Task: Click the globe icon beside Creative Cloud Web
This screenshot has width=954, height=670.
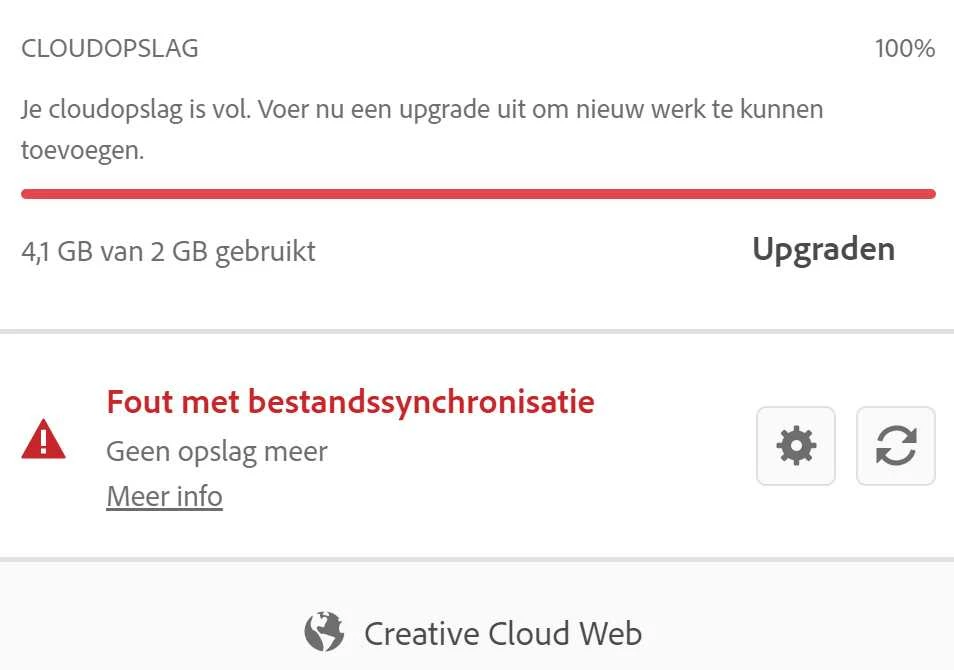Action: tap(324, 632)
